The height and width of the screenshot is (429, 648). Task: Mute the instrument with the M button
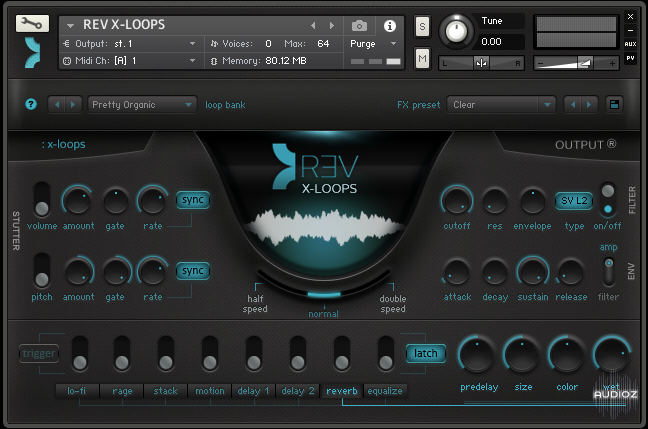422,58
